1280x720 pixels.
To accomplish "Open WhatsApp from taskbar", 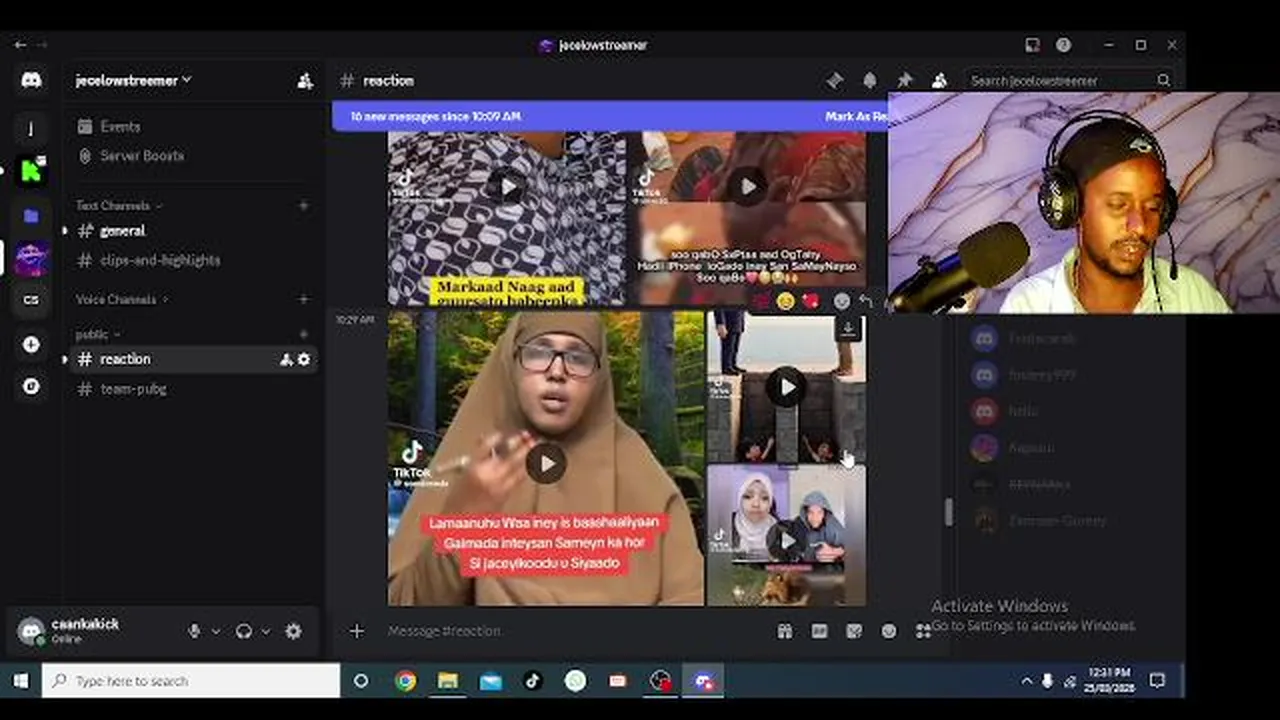I will tap(575, 681).
